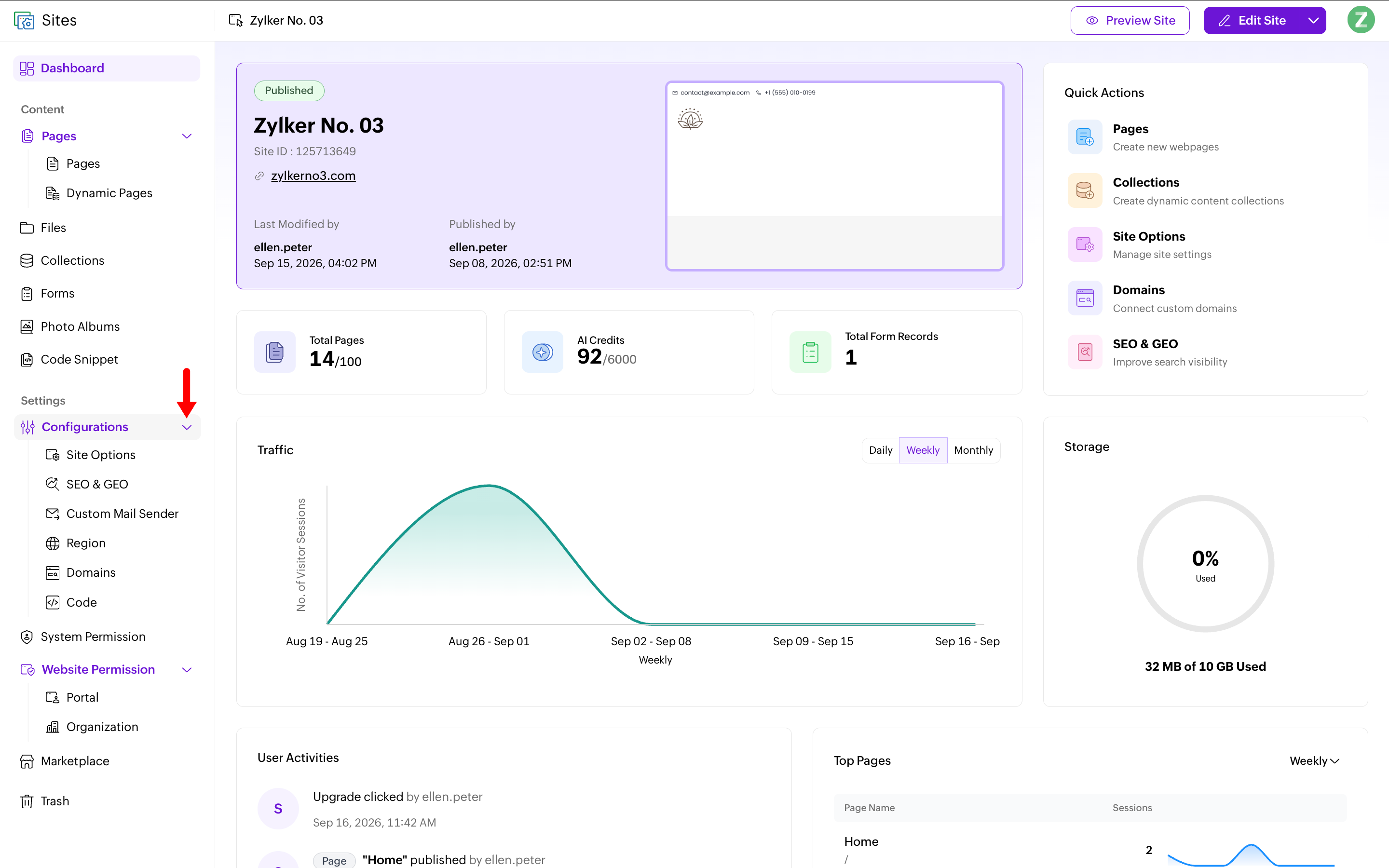Click the Preview Site button
The height and width of the screenshot is (868, 1389).
coord(1130,21)
